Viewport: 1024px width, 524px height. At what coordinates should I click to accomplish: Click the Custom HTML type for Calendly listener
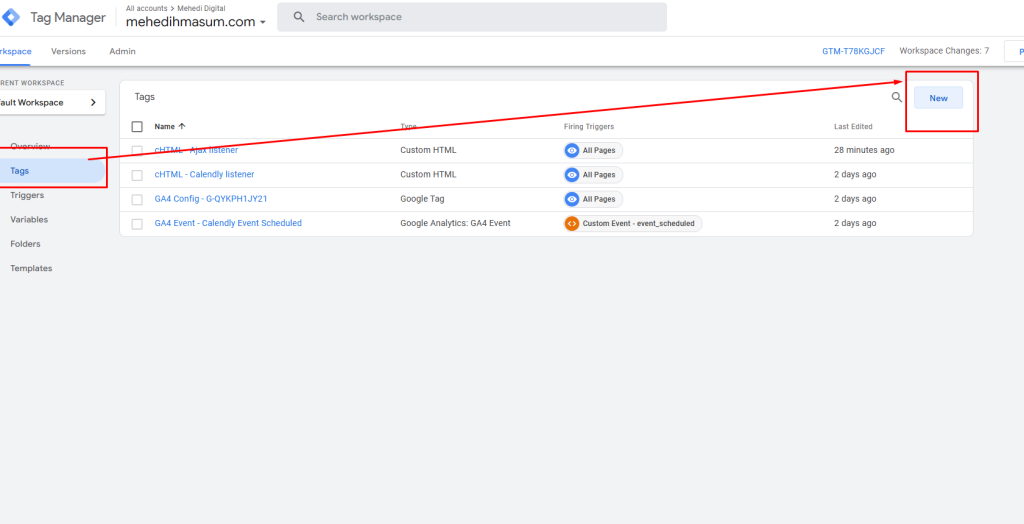[x=428, y=174]
